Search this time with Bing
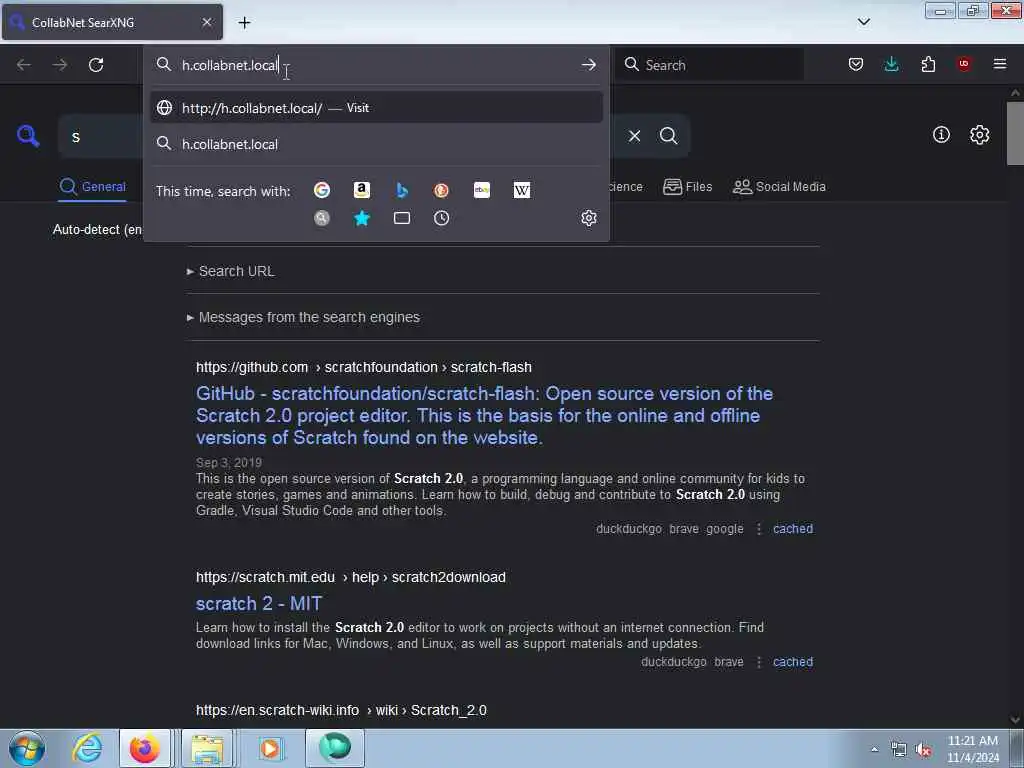Image resolution: width=1024 pixels, height=768 pixels. click(x=402, y=190)
